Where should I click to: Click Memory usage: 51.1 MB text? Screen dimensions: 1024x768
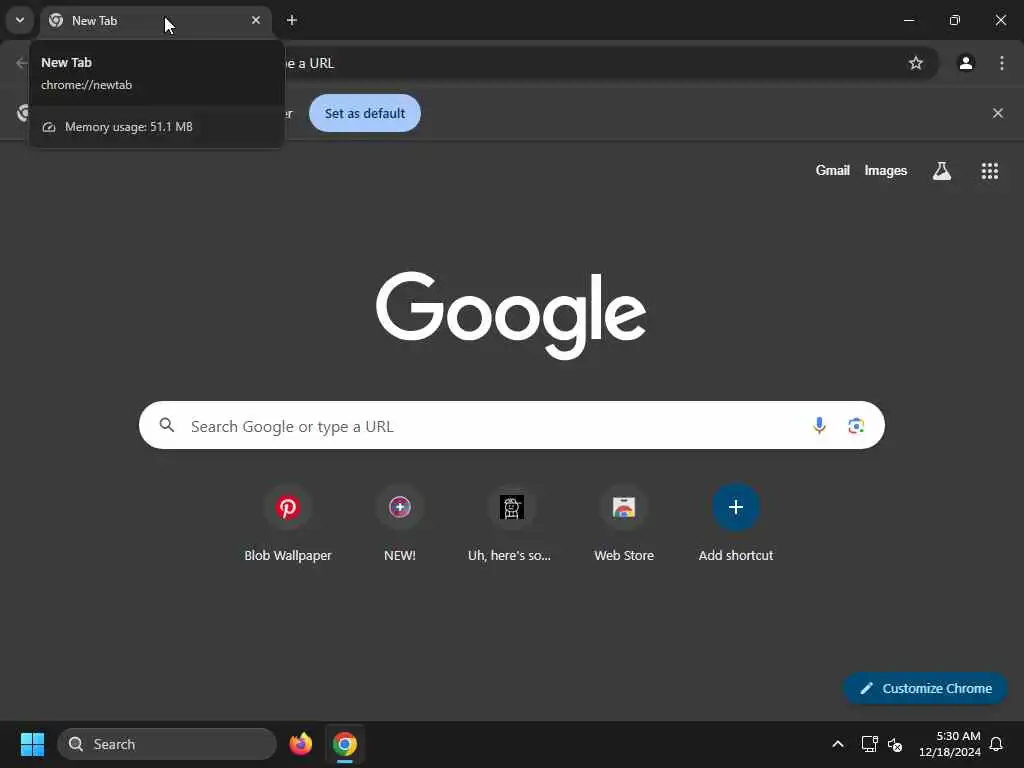(x=129, y=127)
